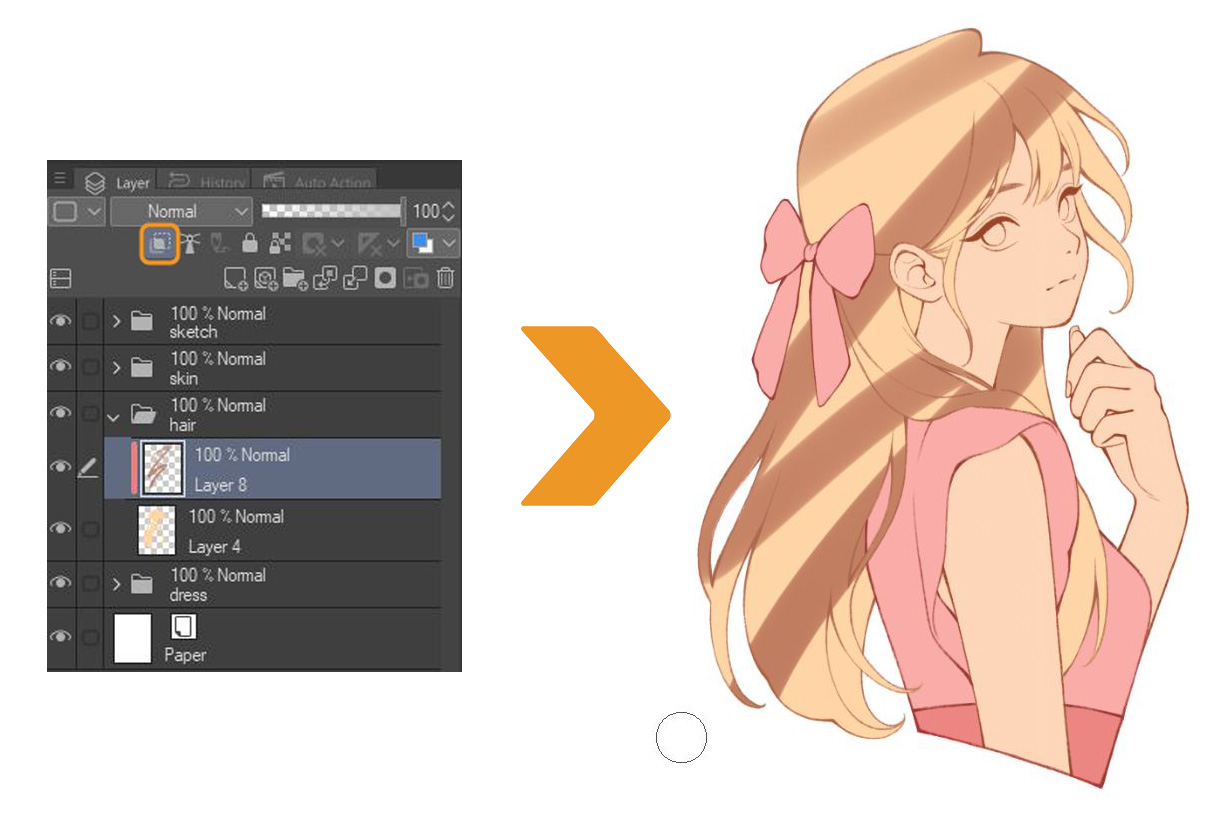This screenshot has width=1232, height=828.
Task: Create a layer mask with the mask icon
Action: [x=385, y=277]
